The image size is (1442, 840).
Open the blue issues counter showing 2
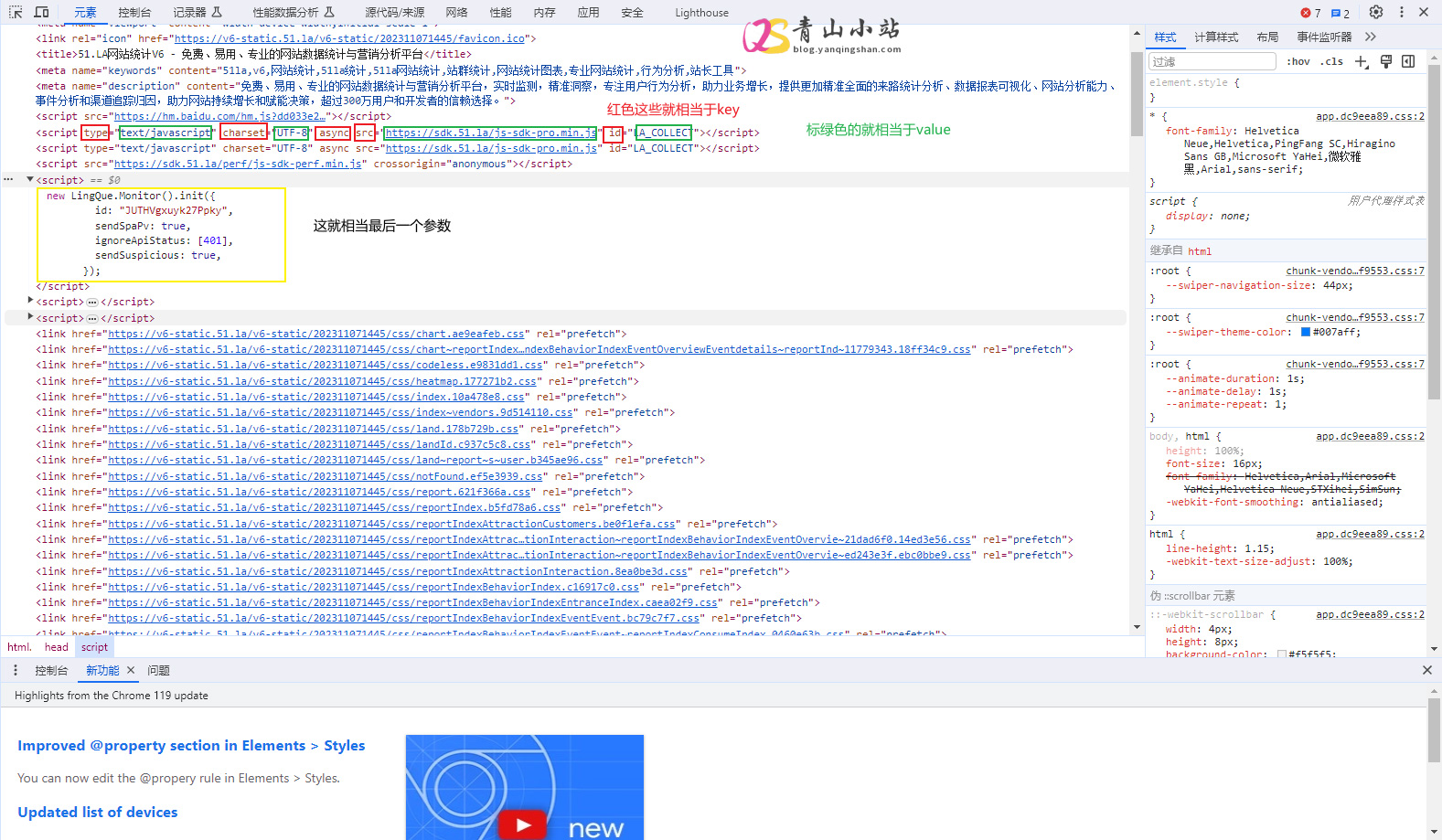[1341, 13]
